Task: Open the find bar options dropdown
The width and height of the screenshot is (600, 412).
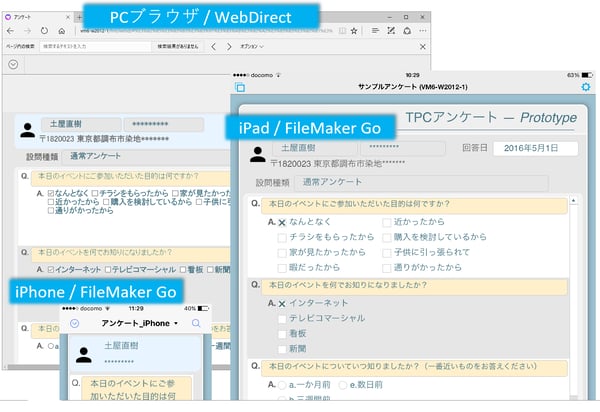Action: click(x=252, y=46)
